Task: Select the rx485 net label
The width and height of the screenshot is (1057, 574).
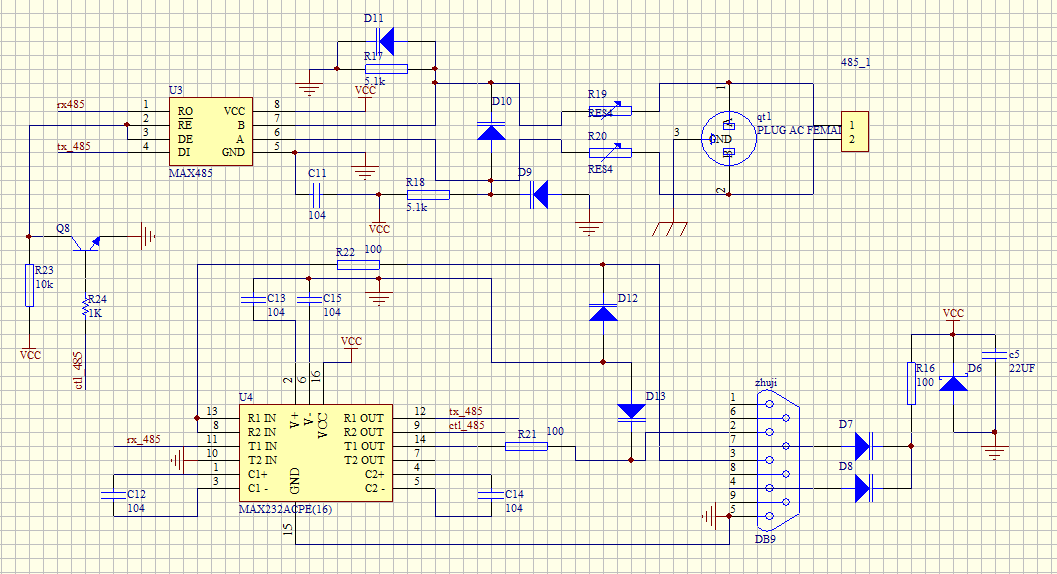Action: [x=71, y=105]
